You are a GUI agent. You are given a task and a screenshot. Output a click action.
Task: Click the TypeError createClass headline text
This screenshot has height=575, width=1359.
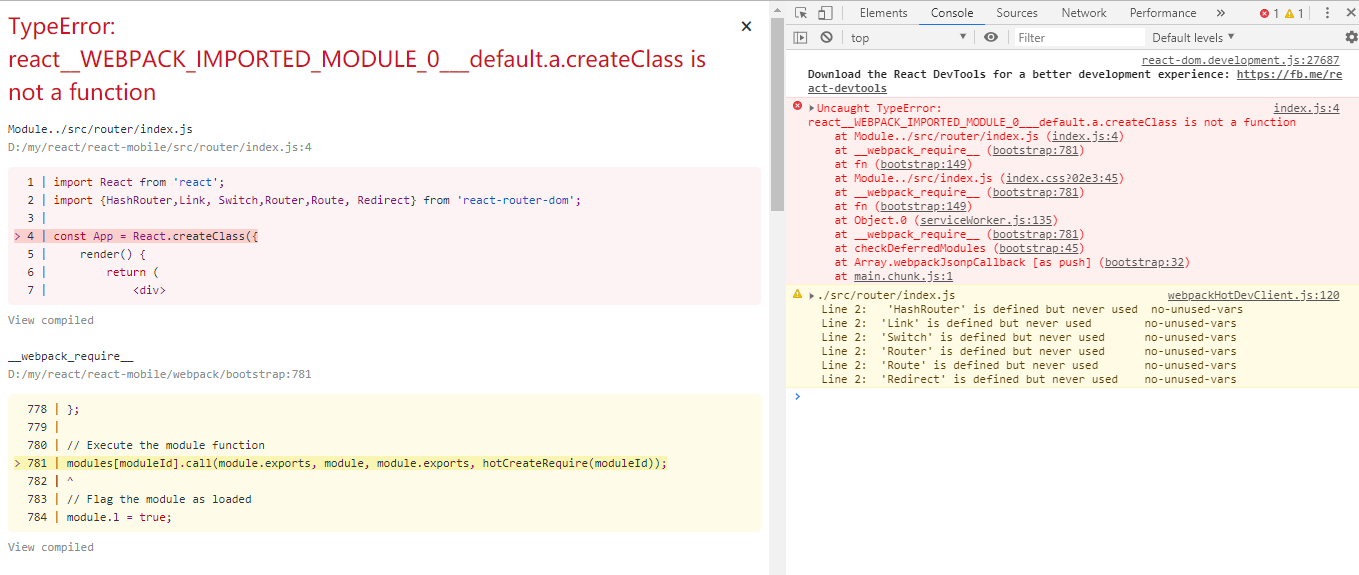pos(357,59)
